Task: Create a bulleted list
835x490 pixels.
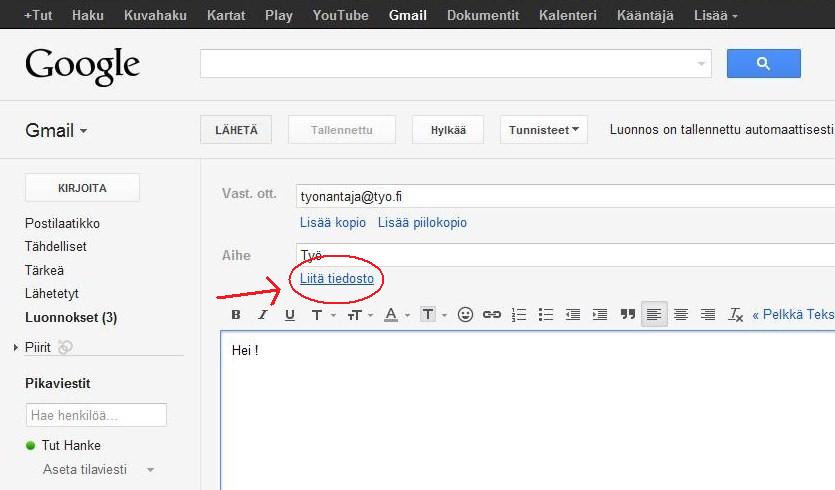Action: pos(546,315)
